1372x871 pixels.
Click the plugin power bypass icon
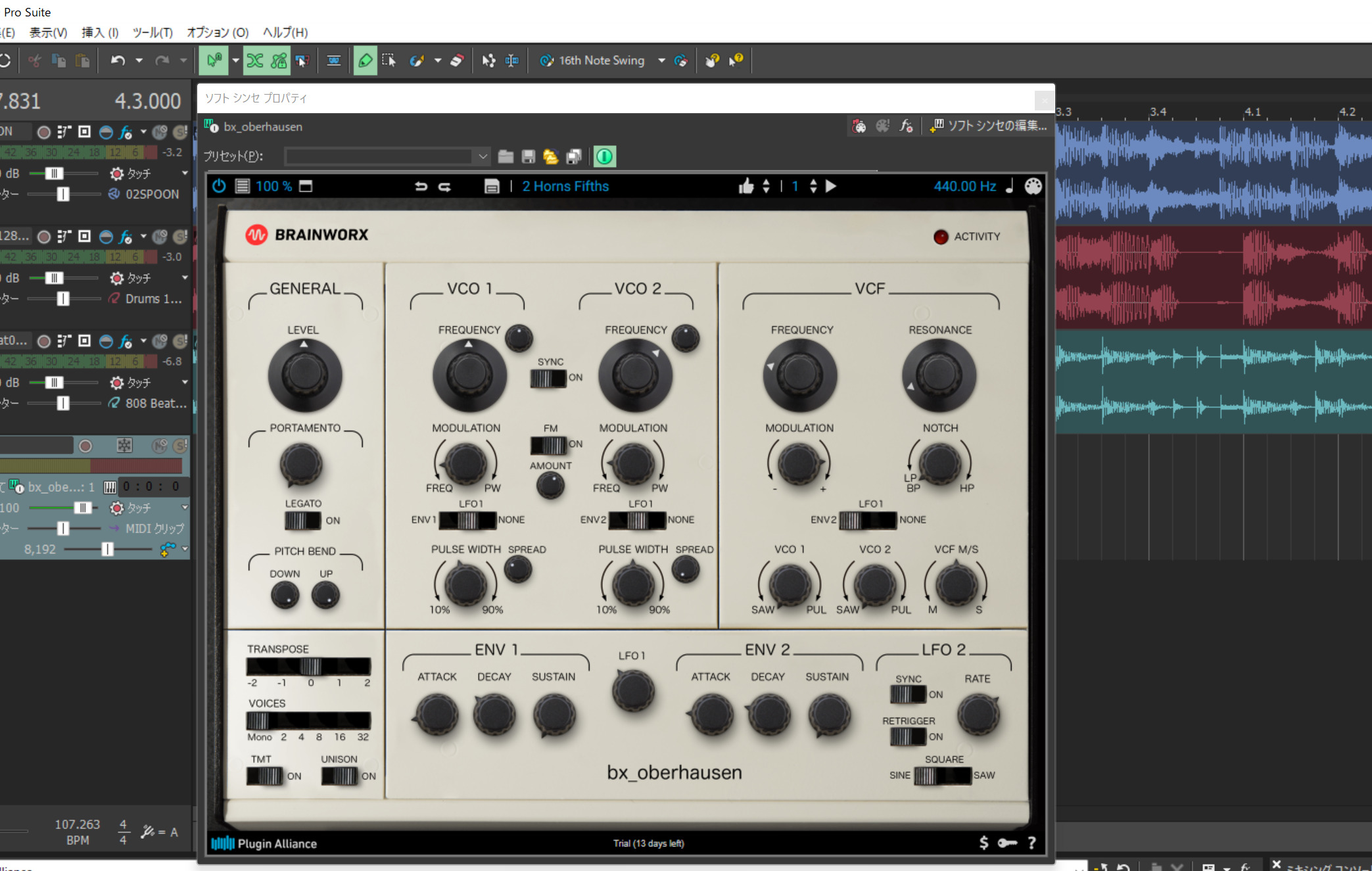tap(219, 186)
